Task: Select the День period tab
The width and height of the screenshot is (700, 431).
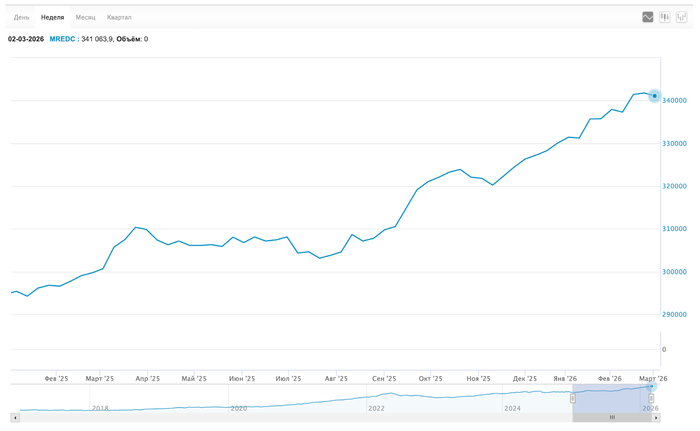Action: (21, 17)
